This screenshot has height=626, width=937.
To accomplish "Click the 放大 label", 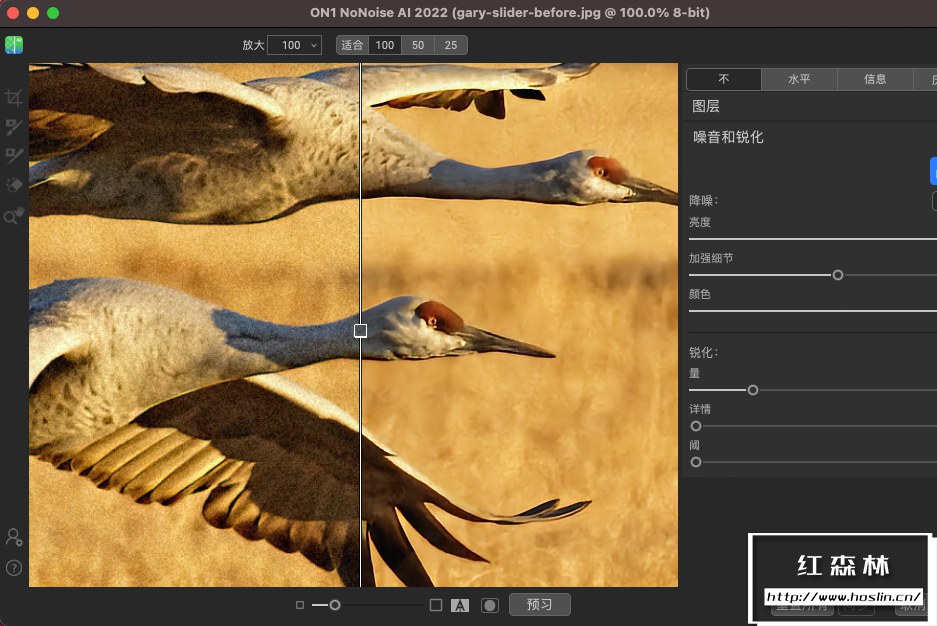I will click(x=253, y=45).
